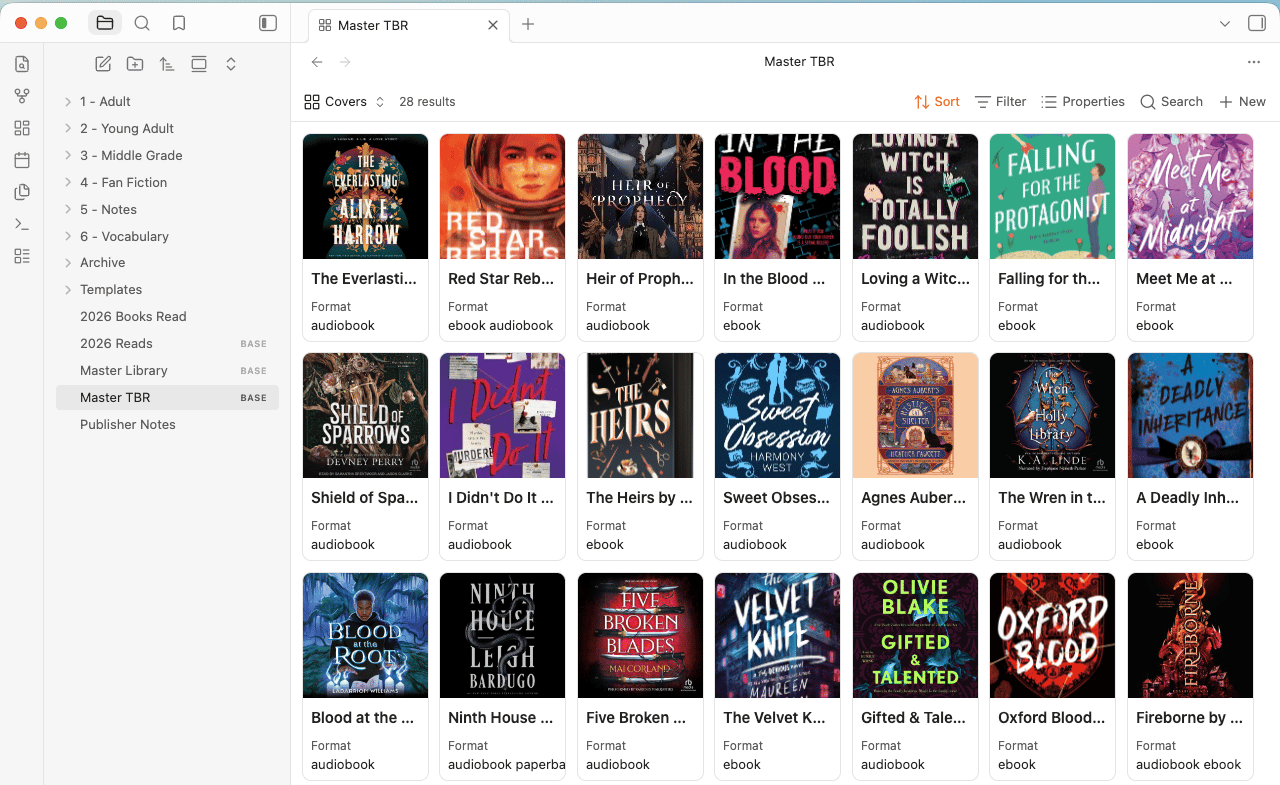The image size is (1280, 785).
Task: Open the 2026 Reads base file
Action: click(167, 343)
